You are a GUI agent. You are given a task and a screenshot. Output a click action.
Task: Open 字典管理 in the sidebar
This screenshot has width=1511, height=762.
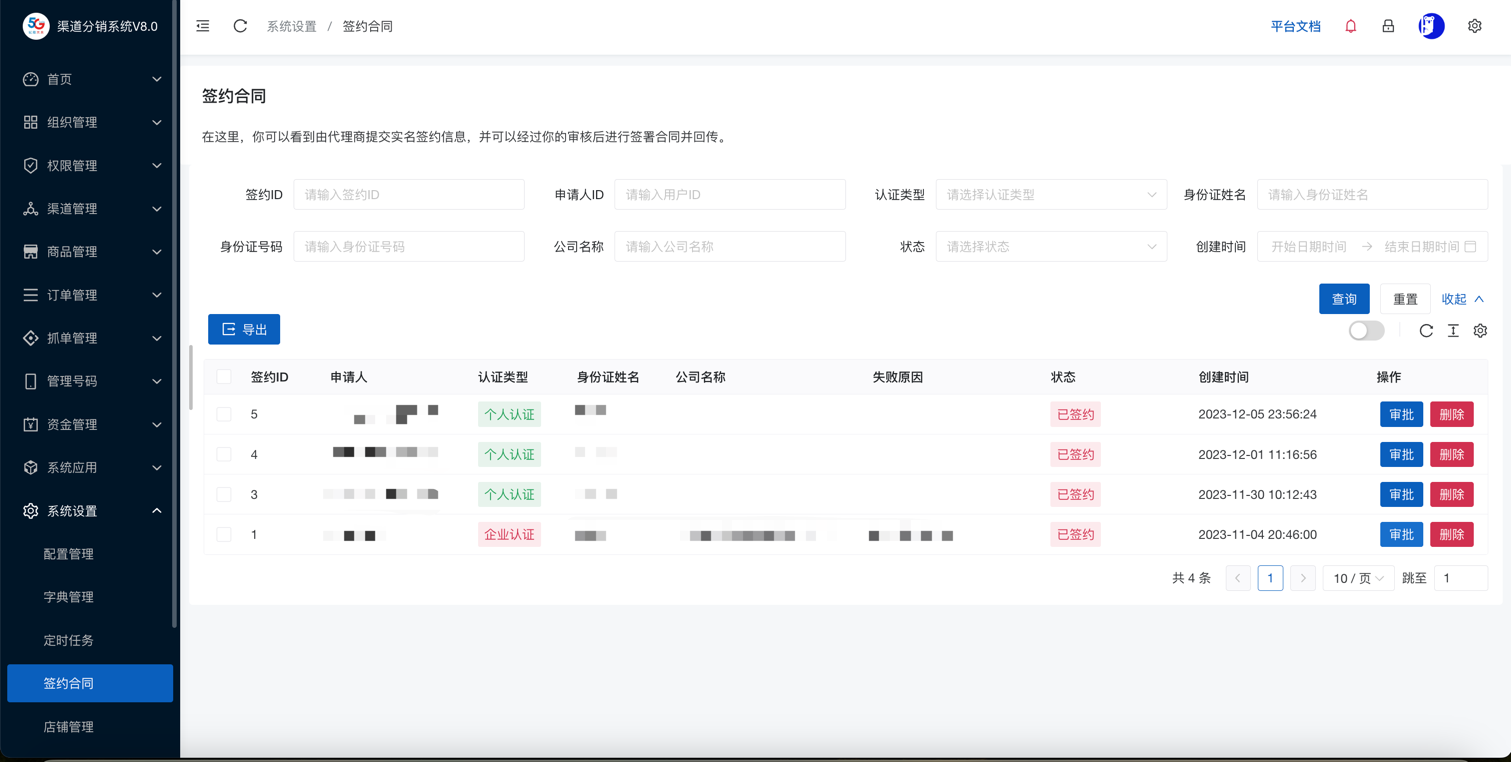tap(69, 597)
